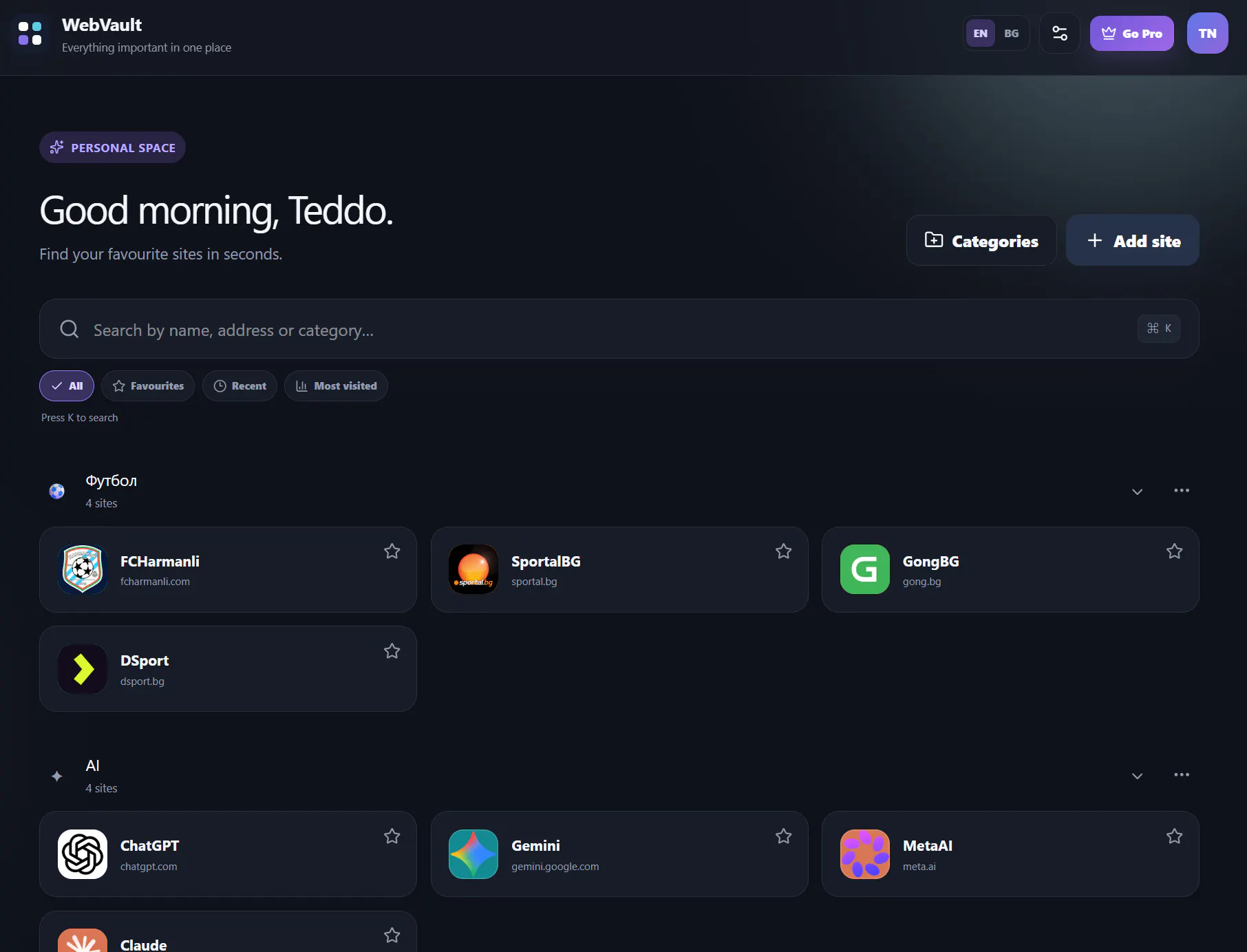This screenshot has height=952, width=1247.
Task: Star DSport as favourite
Action: [392, 651]
